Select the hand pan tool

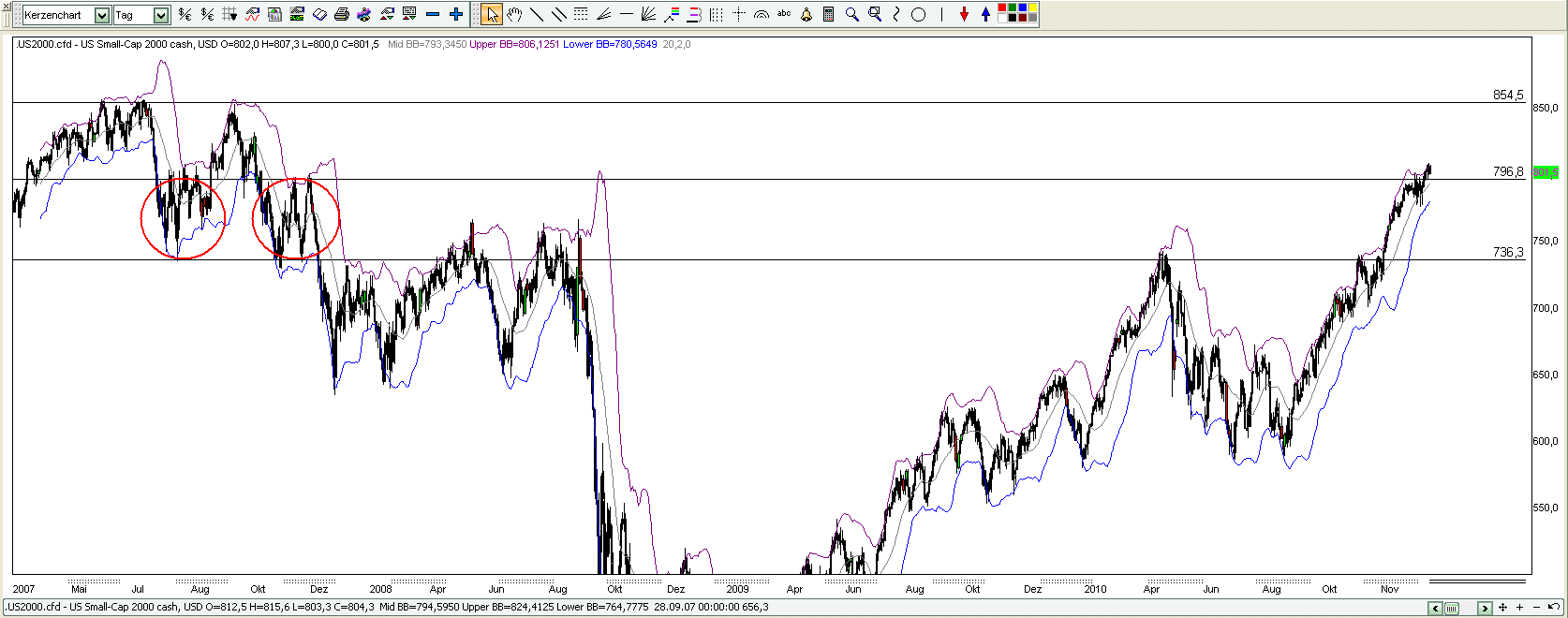[514, 14]
